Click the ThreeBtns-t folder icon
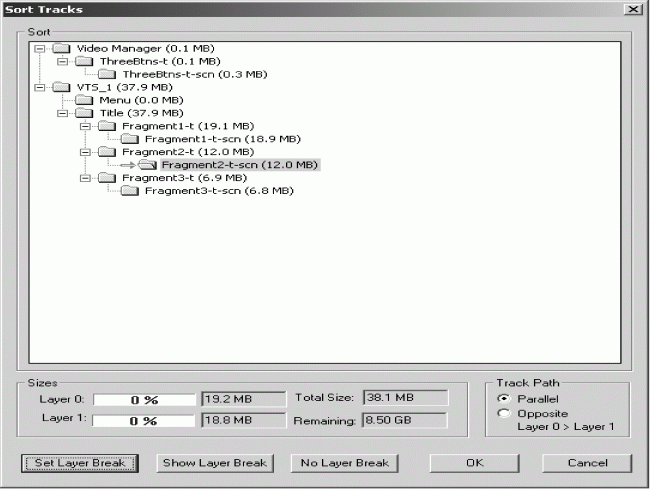Image resolution: width=650 pixels, height=489 pixels. pyautogui.click(x=85, y=61)
